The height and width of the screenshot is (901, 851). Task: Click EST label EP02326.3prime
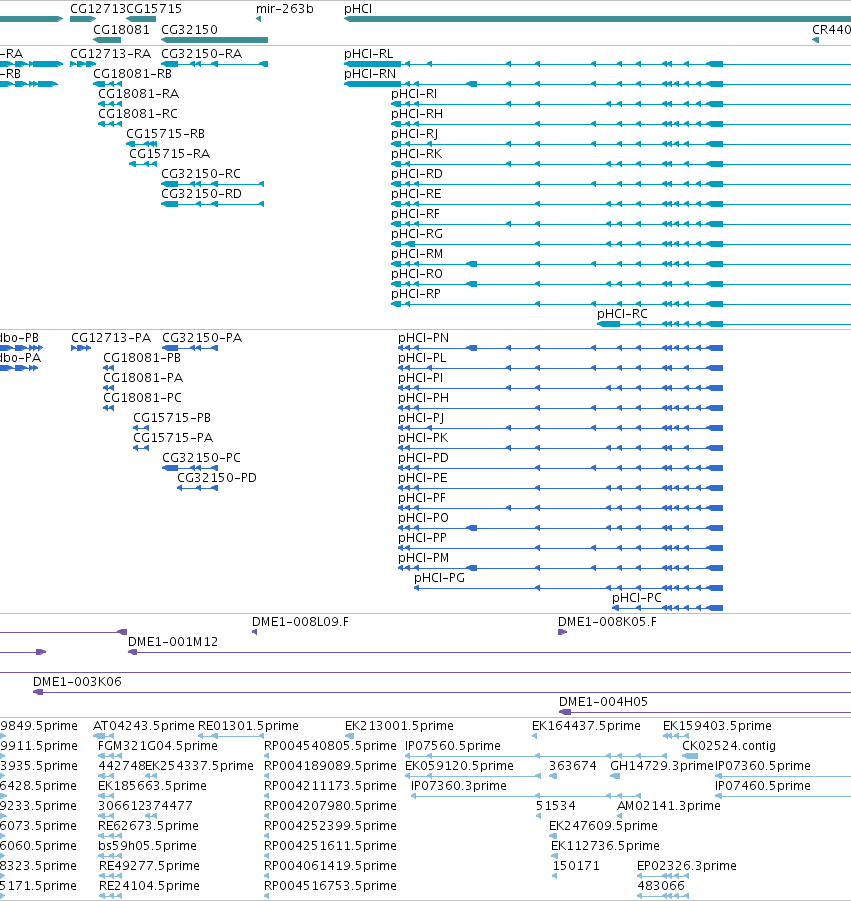pyautogui.click(x=687, y=866)
